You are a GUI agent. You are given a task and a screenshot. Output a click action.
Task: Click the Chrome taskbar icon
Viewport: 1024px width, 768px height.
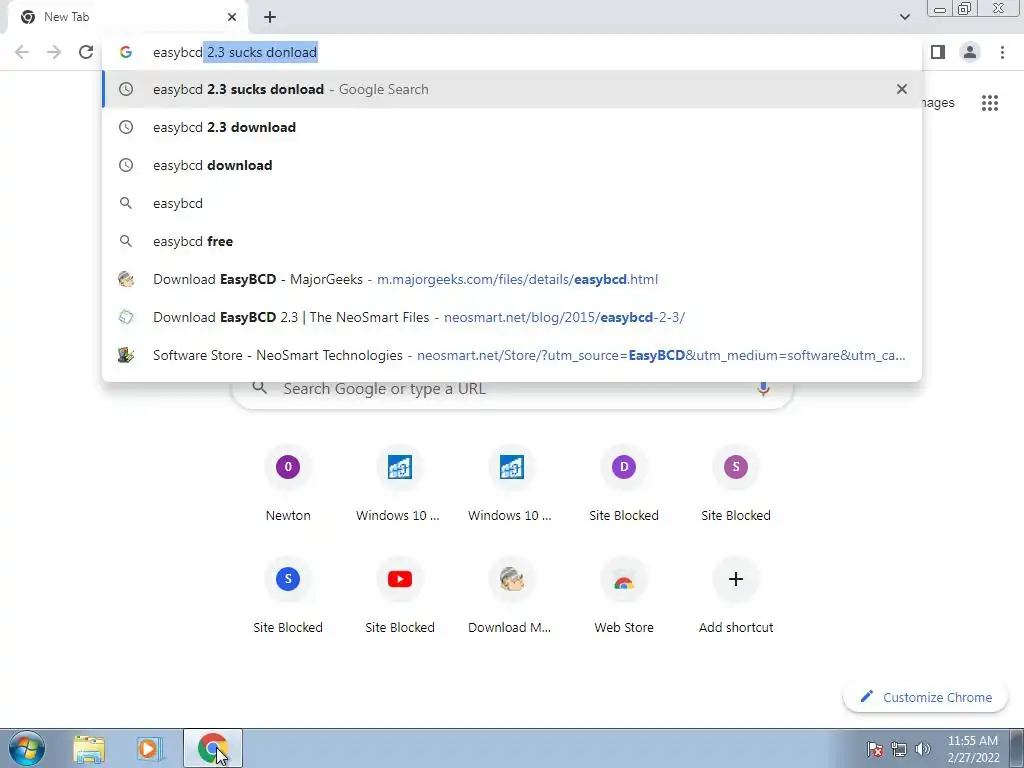tap(212, 748)
